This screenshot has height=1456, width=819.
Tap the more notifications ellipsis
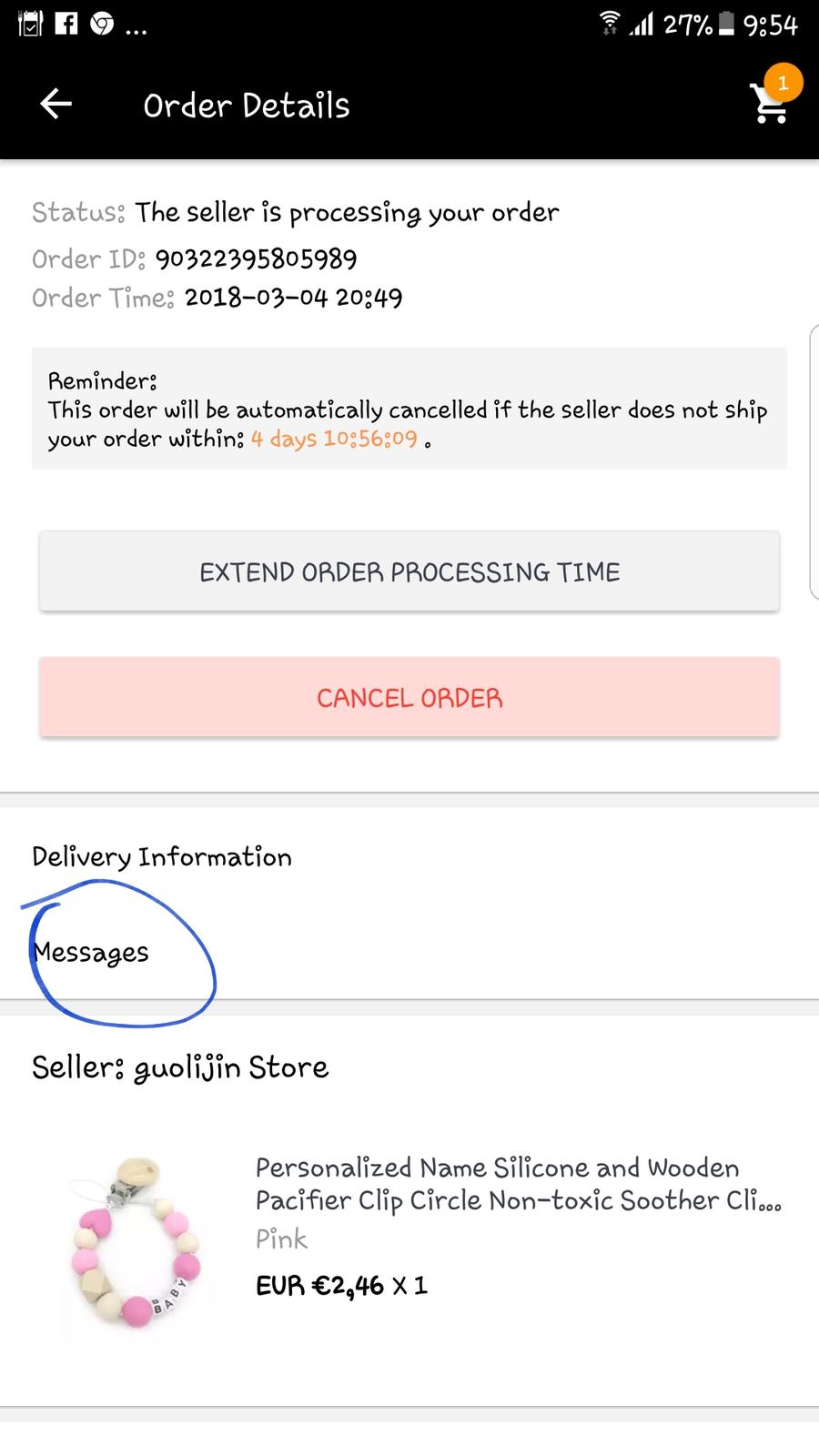(x=136, y=27)
